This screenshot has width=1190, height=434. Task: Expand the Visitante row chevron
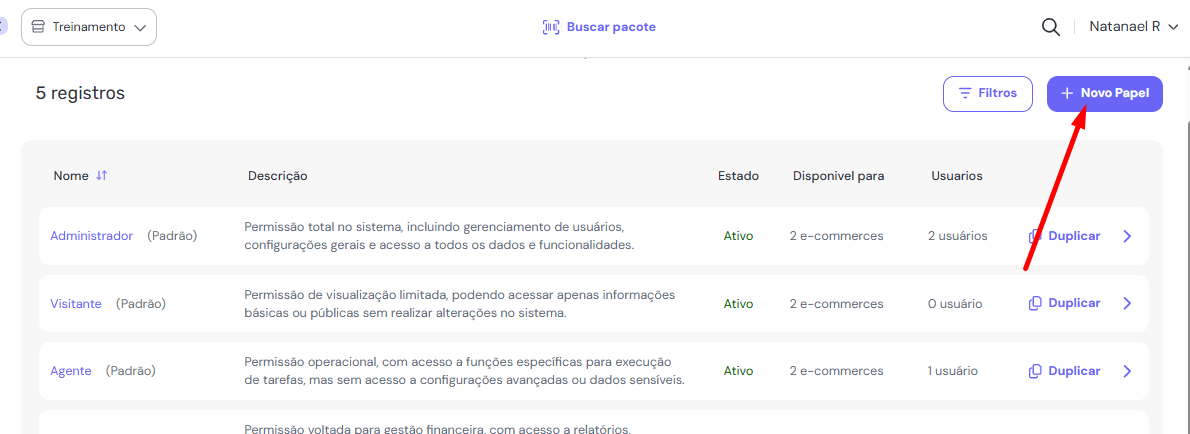click(x=1127, y=303)
